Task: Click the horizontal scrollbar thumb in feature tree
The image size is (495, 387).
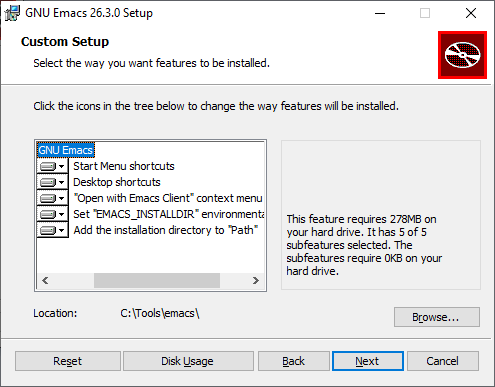Action: point(157,280)
